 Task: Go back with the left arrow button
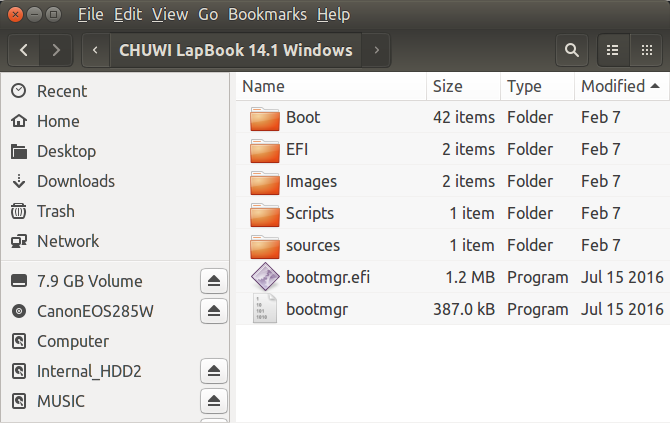coord(24,50)
